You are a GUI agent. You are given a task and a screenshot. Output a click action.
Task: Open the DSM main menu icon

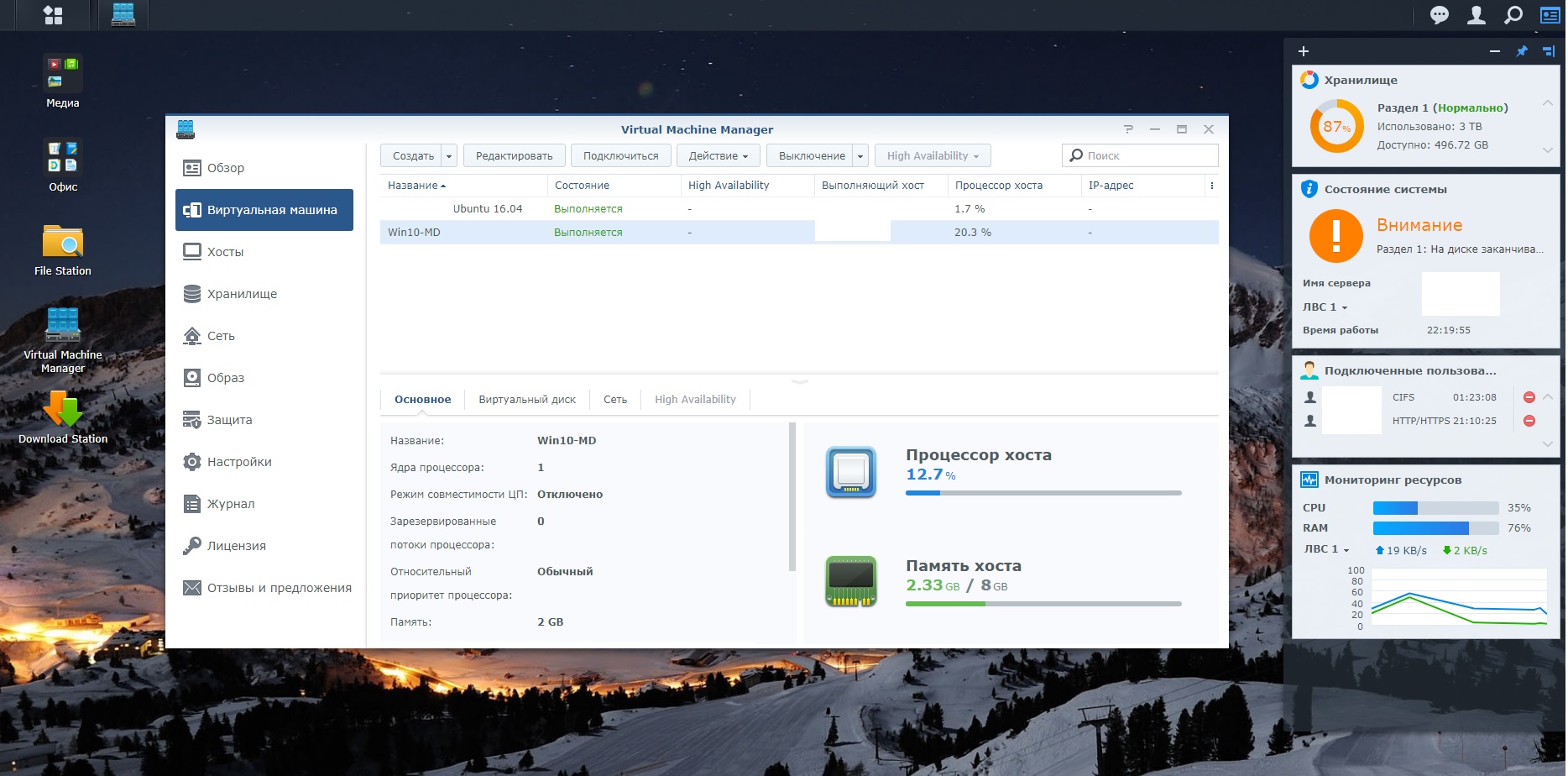[x=53, y=15]
